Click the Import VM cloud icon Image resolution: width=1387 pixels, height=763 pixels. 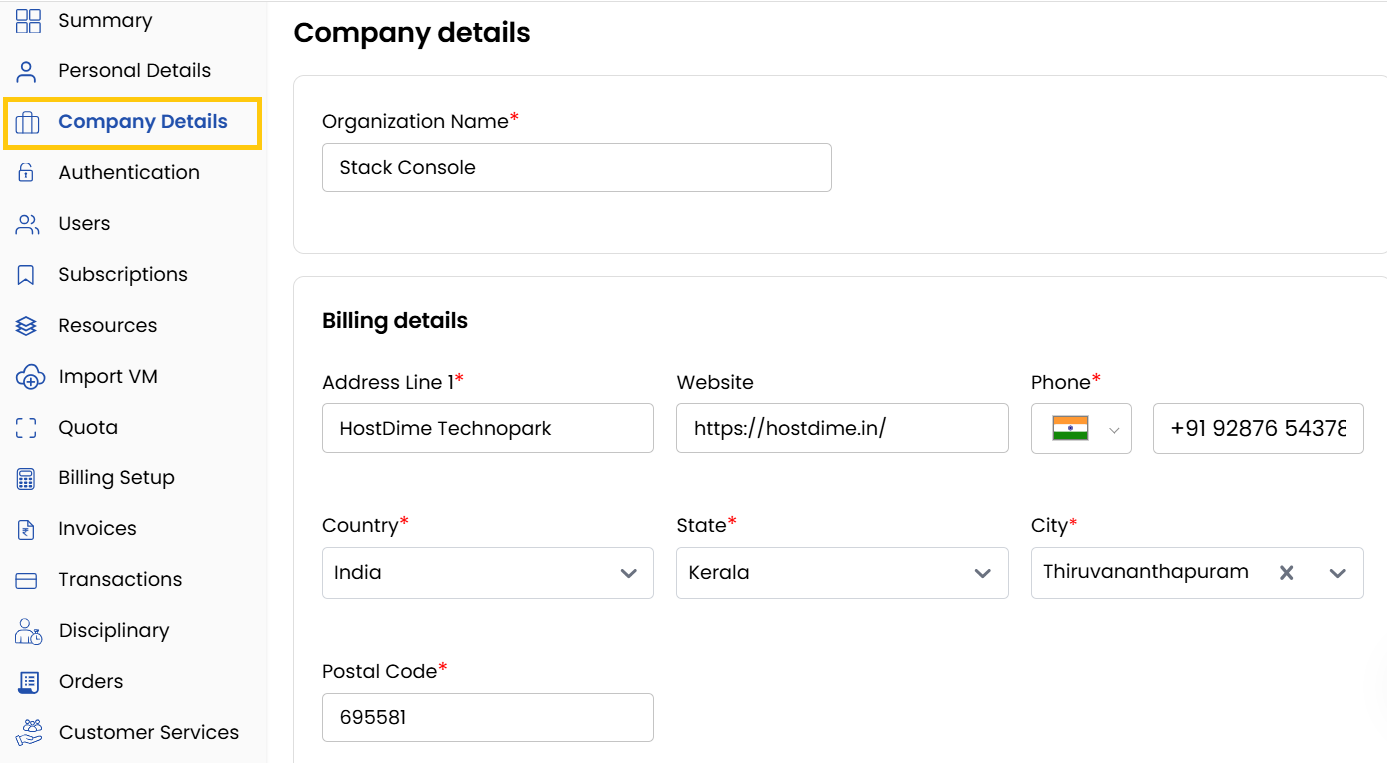coord(28,375)
